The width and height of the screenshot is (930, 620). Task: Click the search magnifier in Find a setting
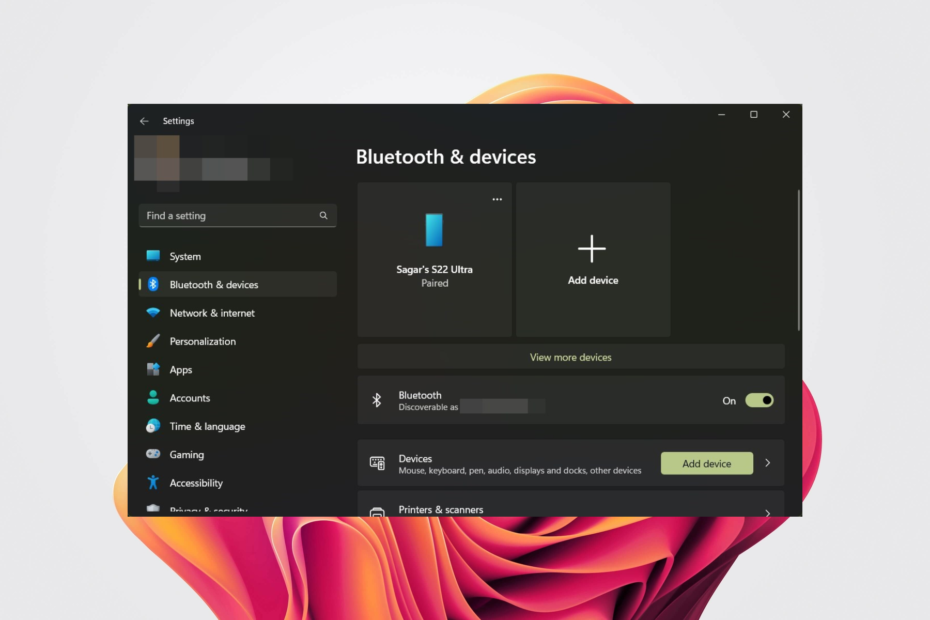[323, 215]
